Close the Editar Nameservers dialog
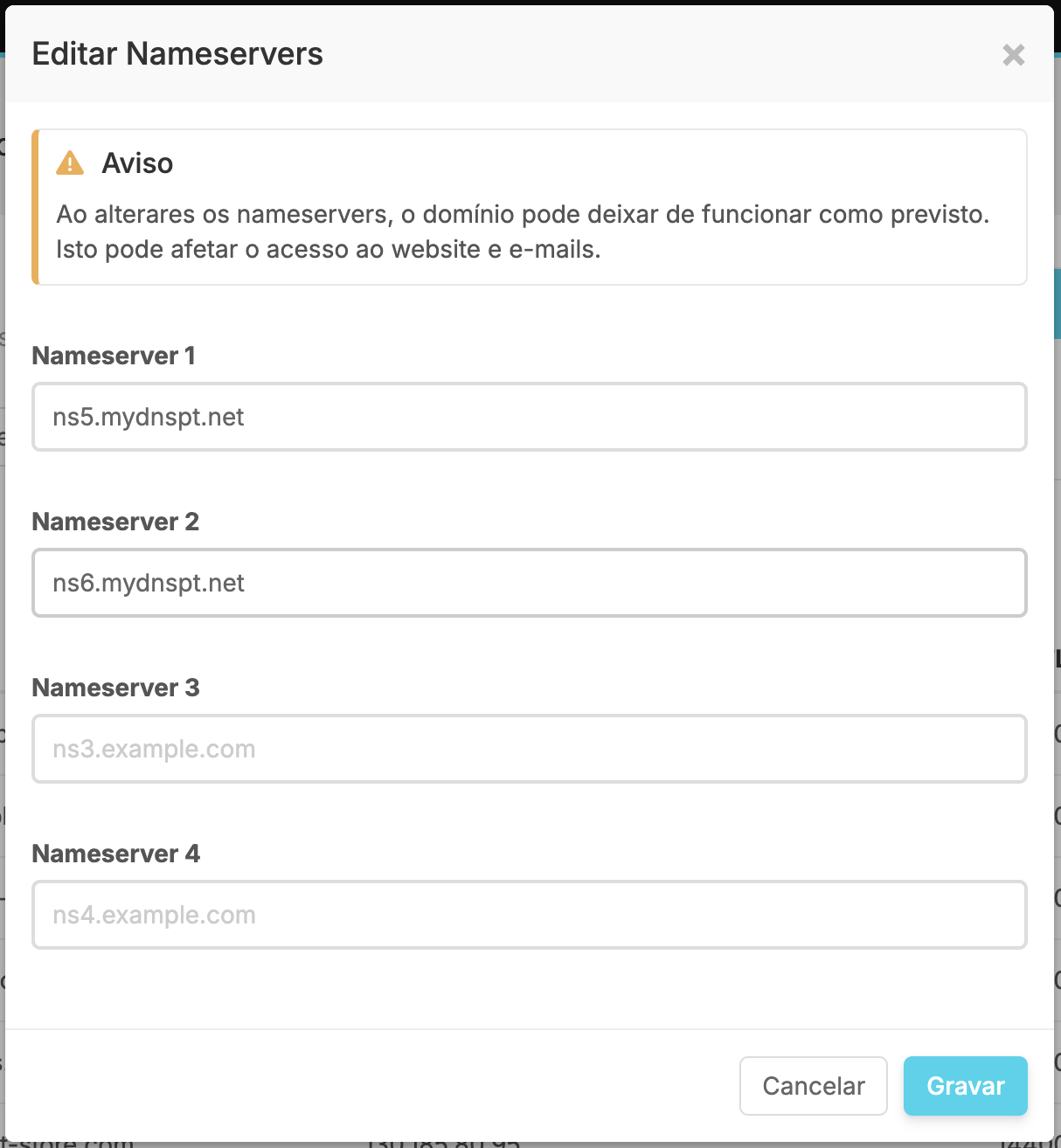The height and width of the screenshot is (1148, 1061). [x=1013, y=55]
